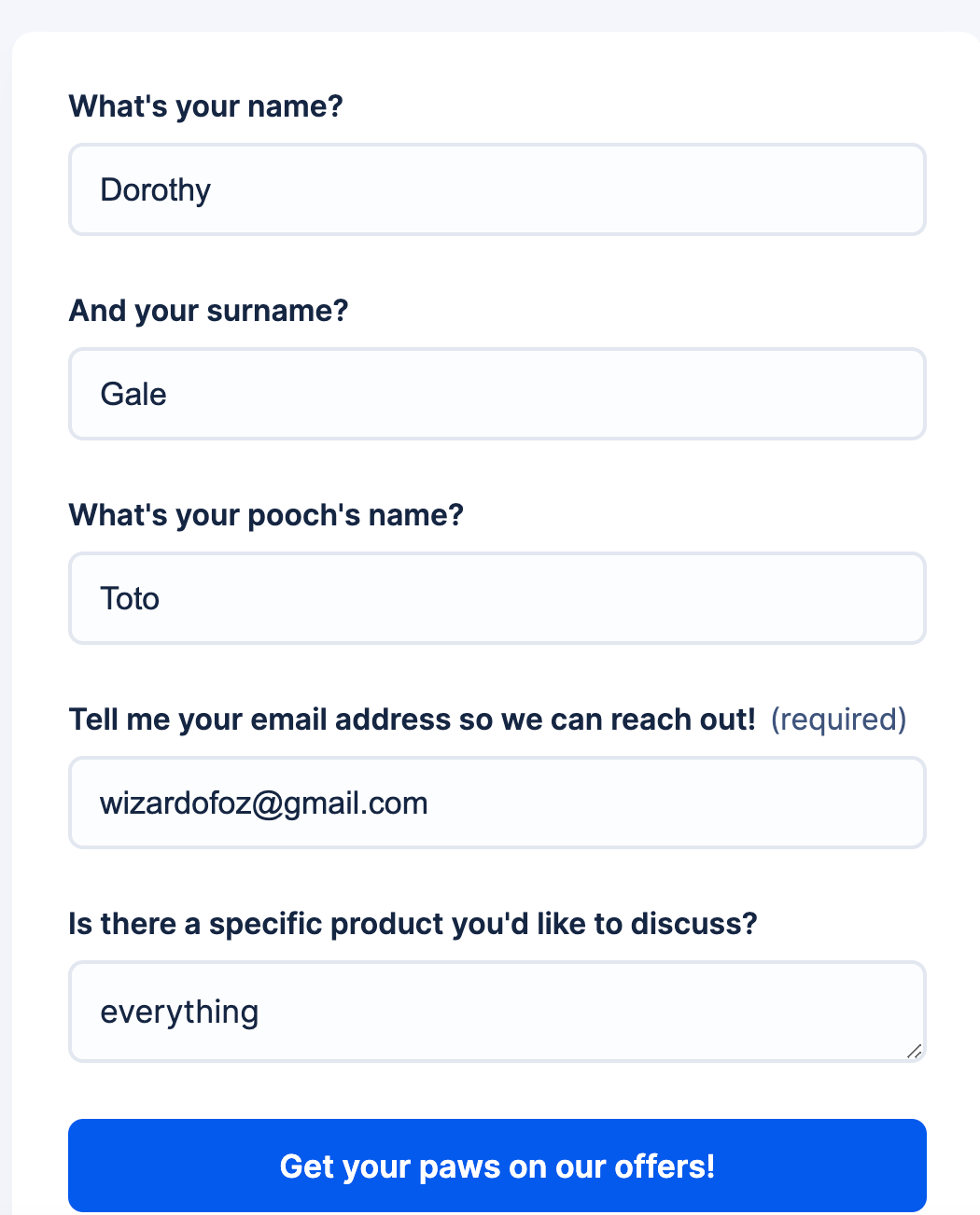
Task: Click the email address input field
Action: tap(497, 803)
